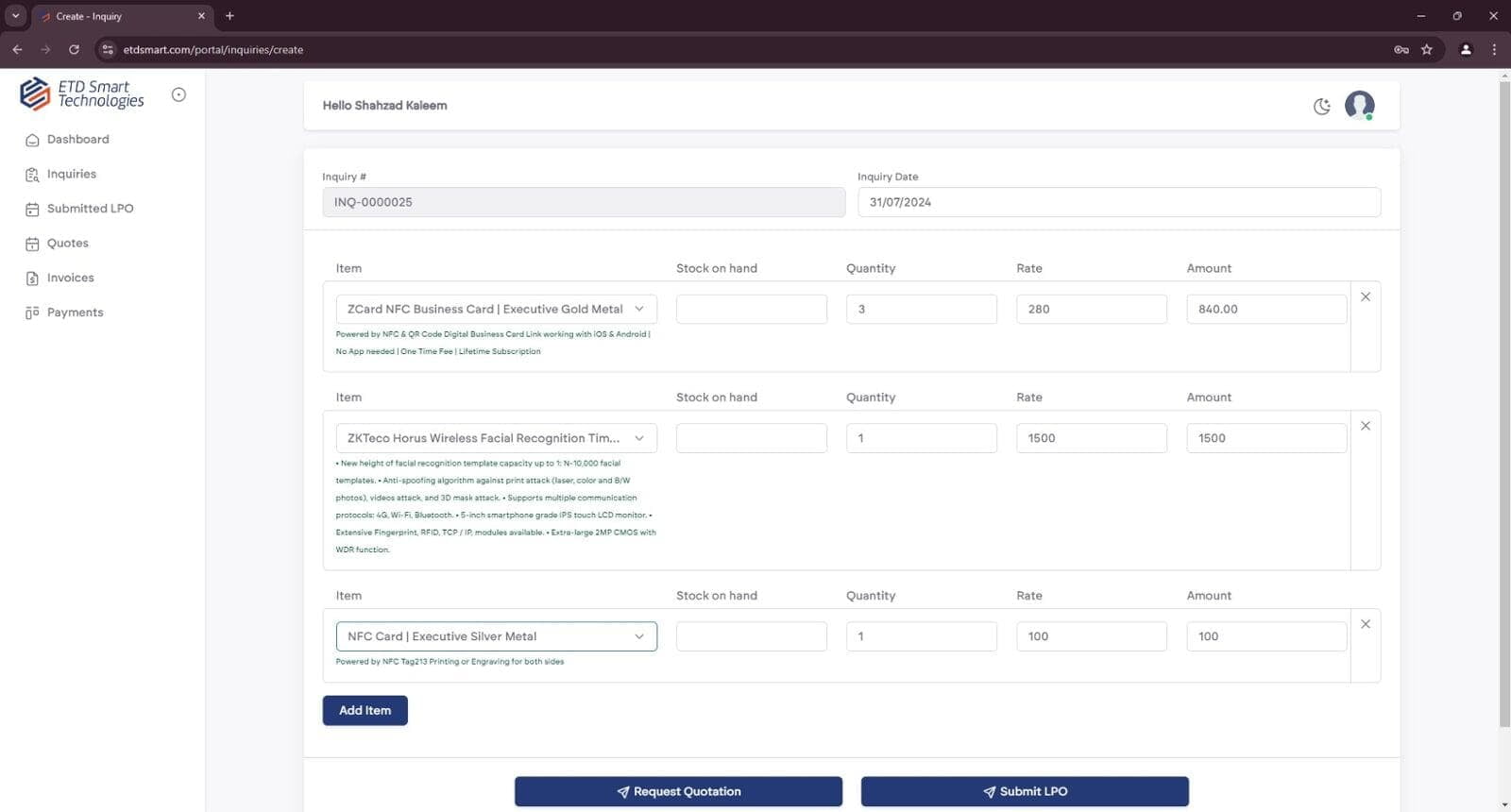Remove the ZCard NFC Business Card row
Image resolution: width=1511 pixels, height=812 pixels.
[1366, 296]
